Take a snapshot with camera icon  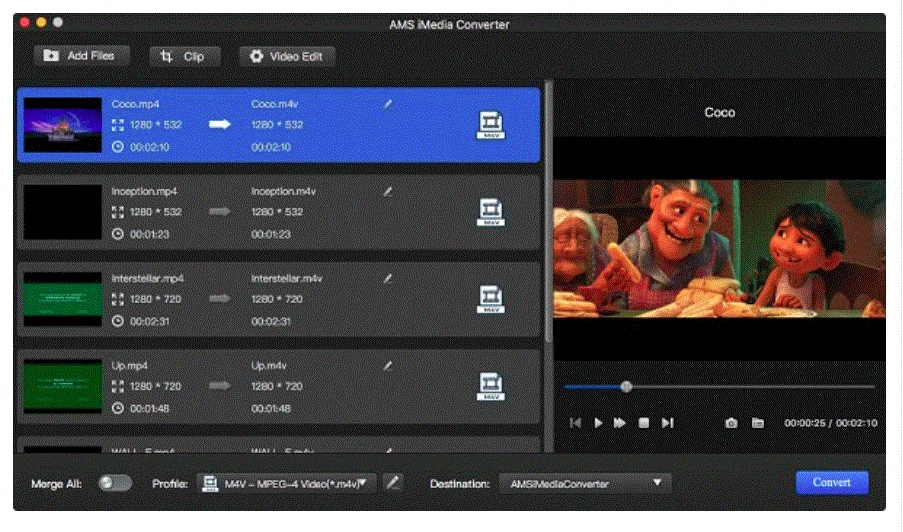[731, 423]
